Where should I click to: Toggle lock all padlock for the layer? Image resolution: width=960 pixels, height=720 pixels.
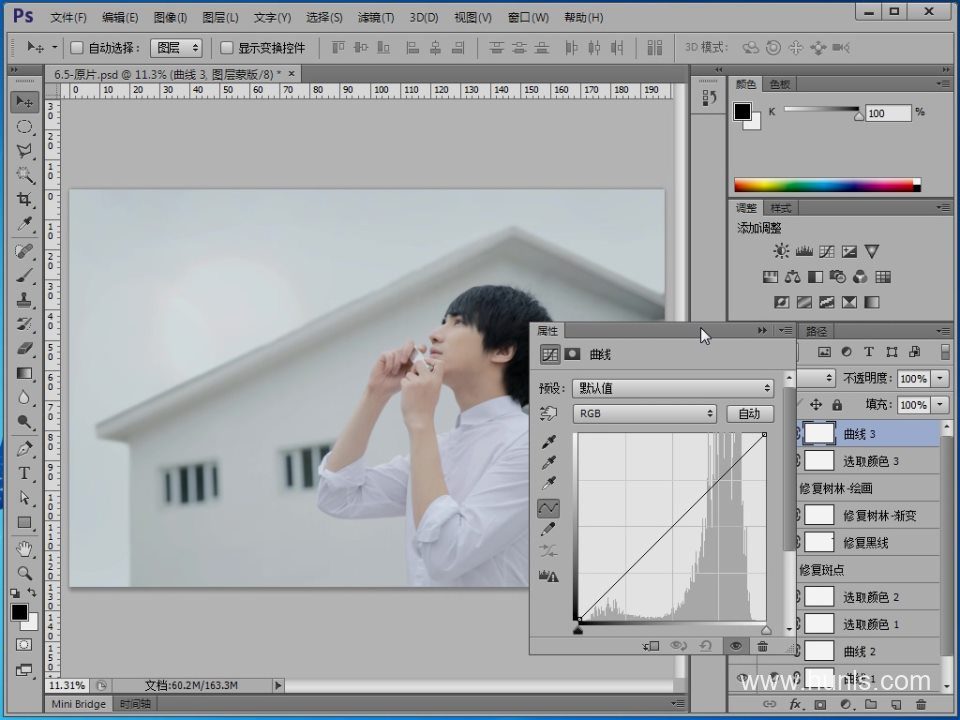(x=837, y=405)
